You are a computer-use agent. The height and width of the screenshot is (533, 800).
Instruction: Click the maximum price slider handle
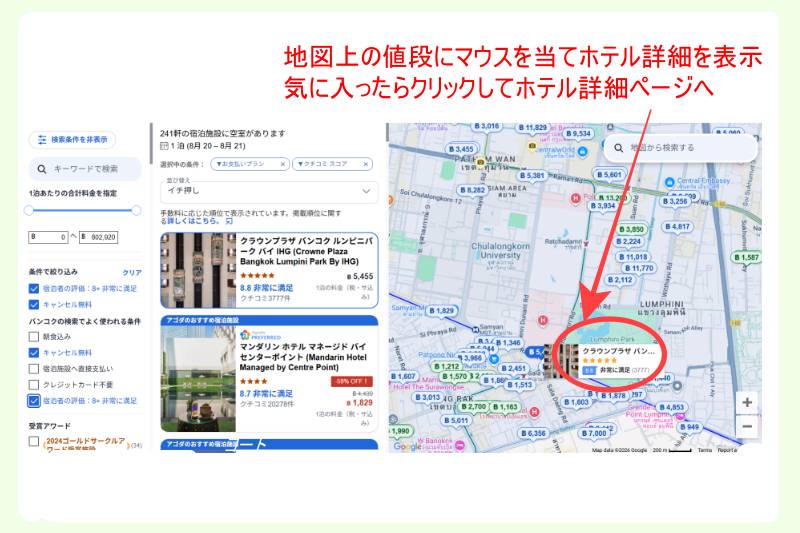point(136,210)
